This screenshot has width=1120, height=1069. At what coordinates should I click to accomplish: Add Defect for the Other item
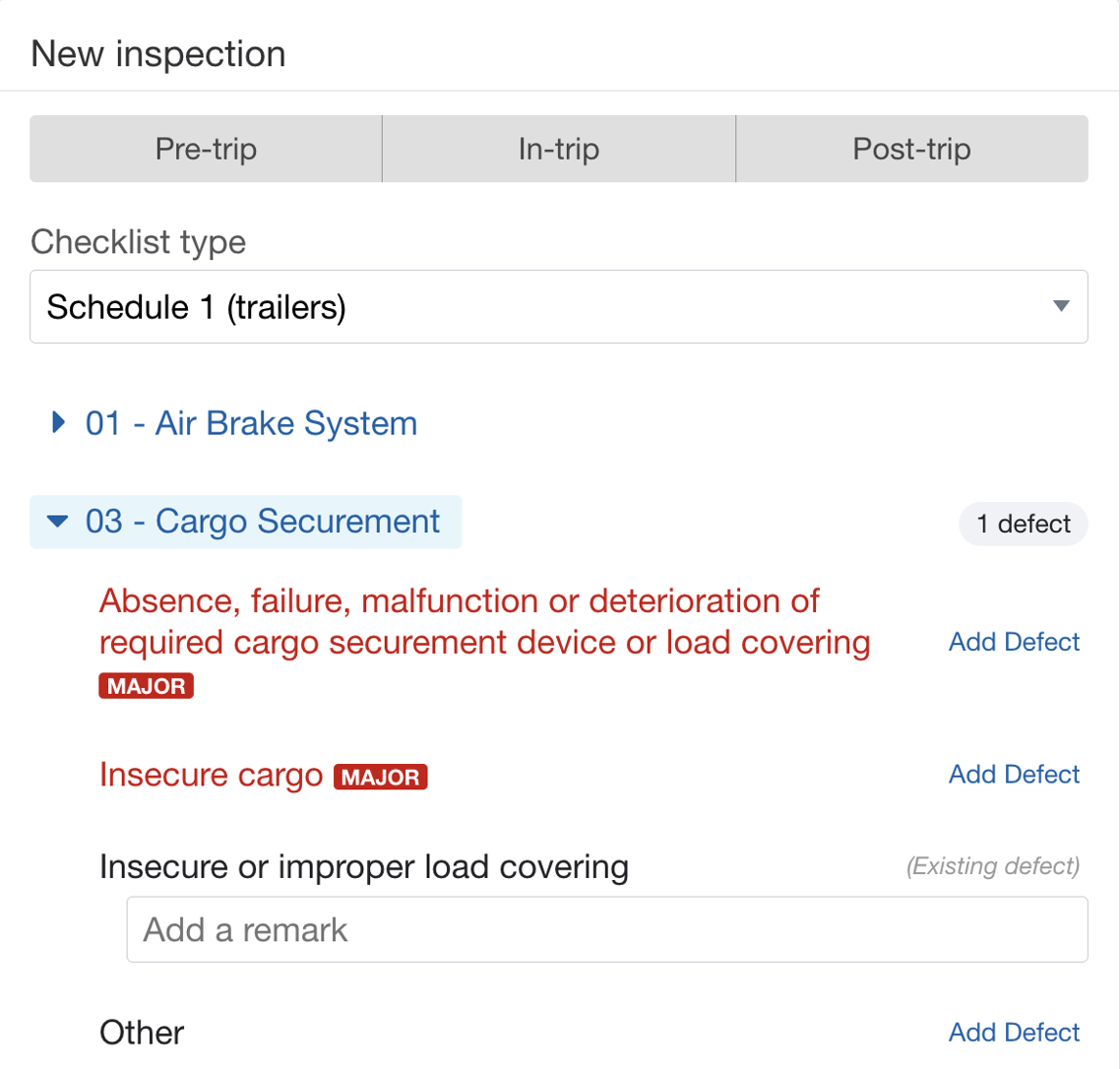tap(1014, 1033)
